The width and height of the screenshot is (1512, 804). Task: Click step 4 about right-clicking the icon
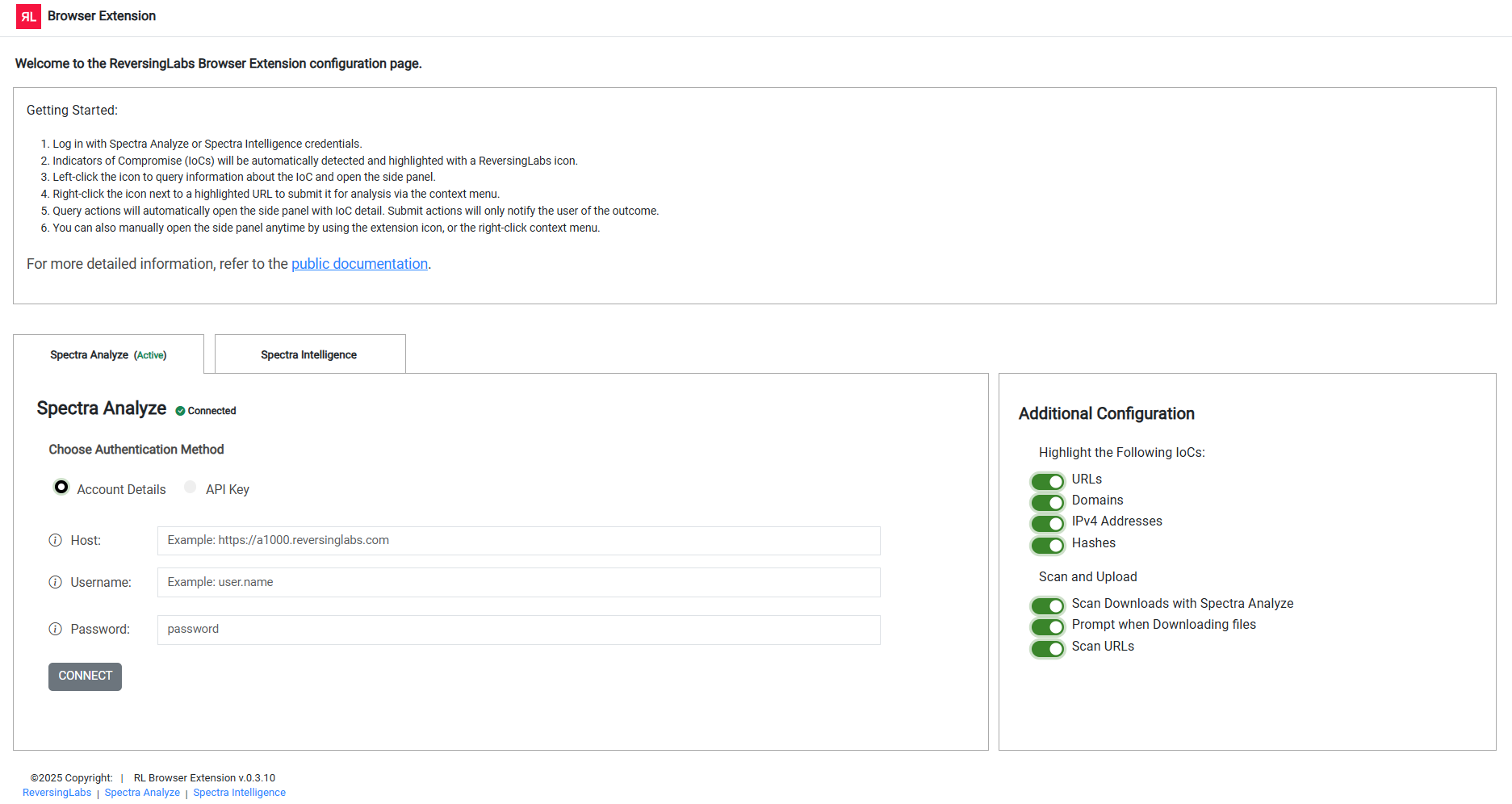click(x=276, y=194)
